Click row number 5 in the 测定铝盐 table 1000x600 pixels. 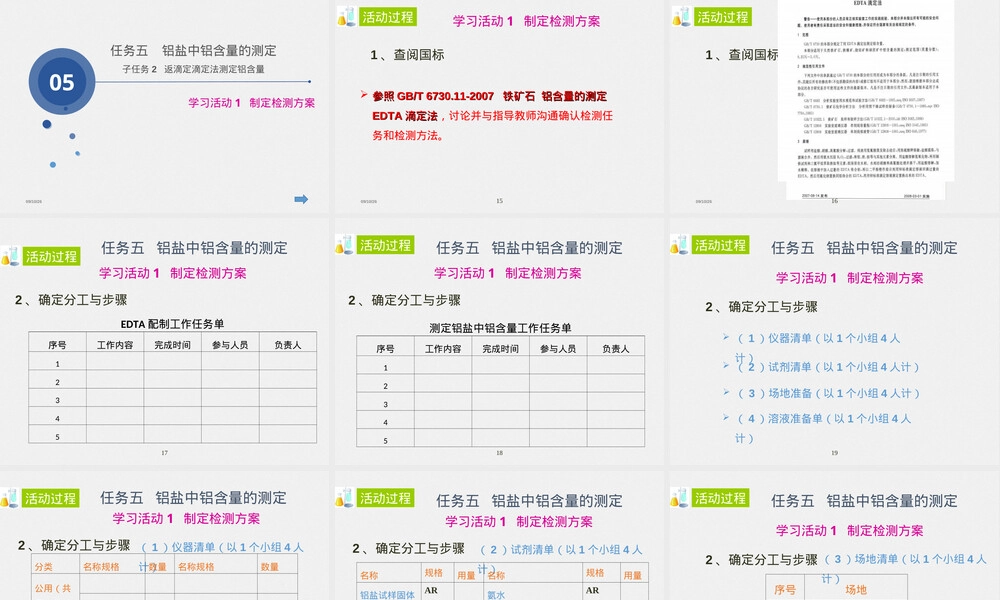(385, 441)
